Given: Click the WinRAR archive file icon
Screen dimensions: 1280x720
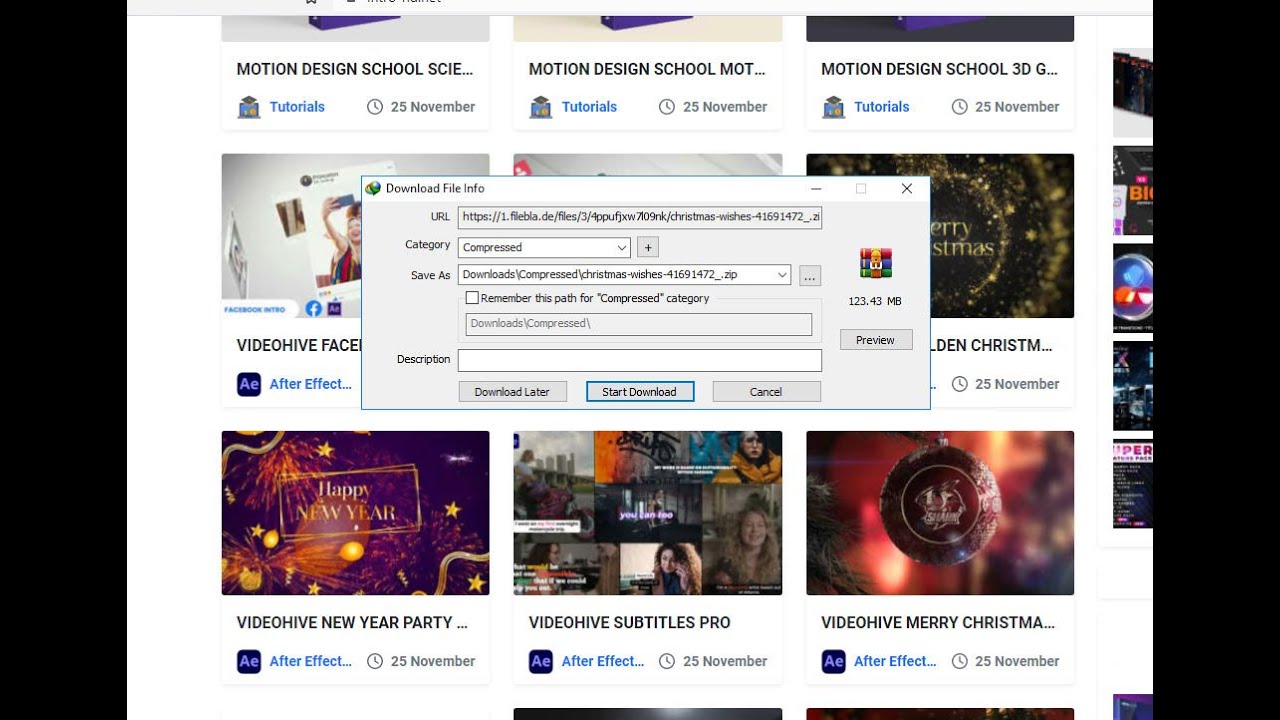Looking at the screenshot, I should tap(875, 263).
